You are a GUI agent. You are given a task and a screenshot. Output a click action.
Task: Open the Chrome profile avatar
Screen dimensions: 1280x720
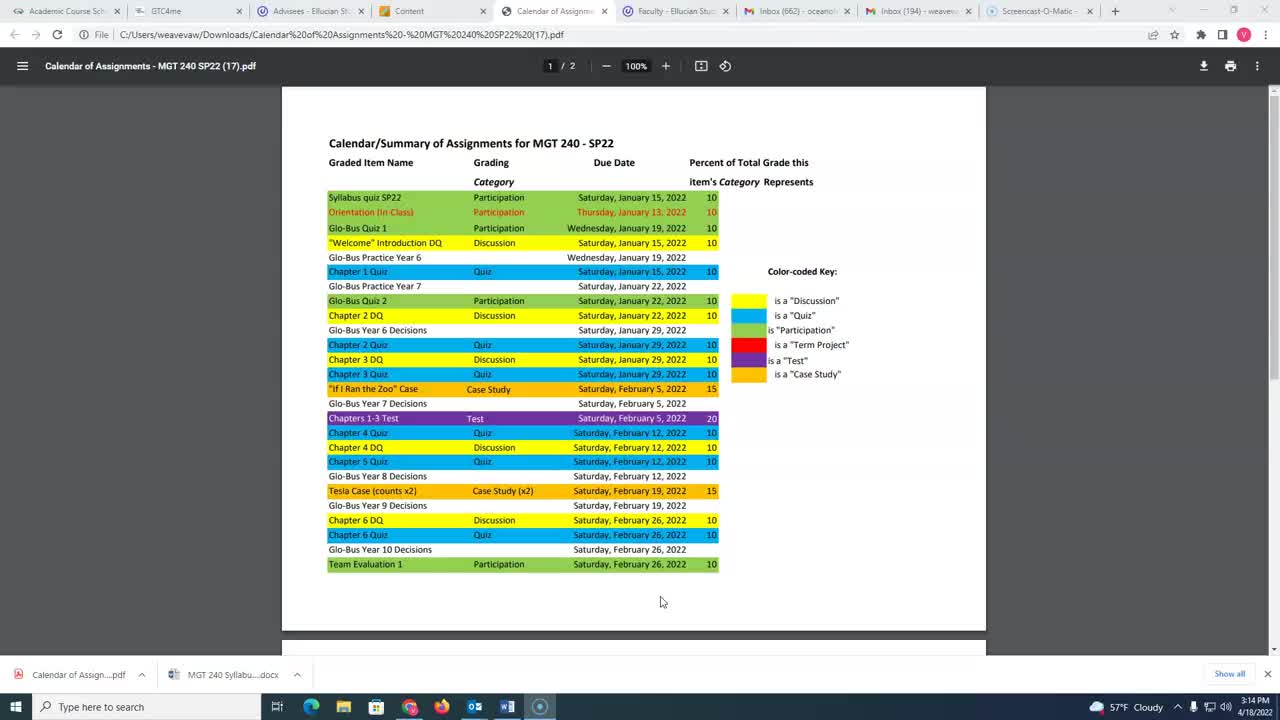pos(1244,35)
